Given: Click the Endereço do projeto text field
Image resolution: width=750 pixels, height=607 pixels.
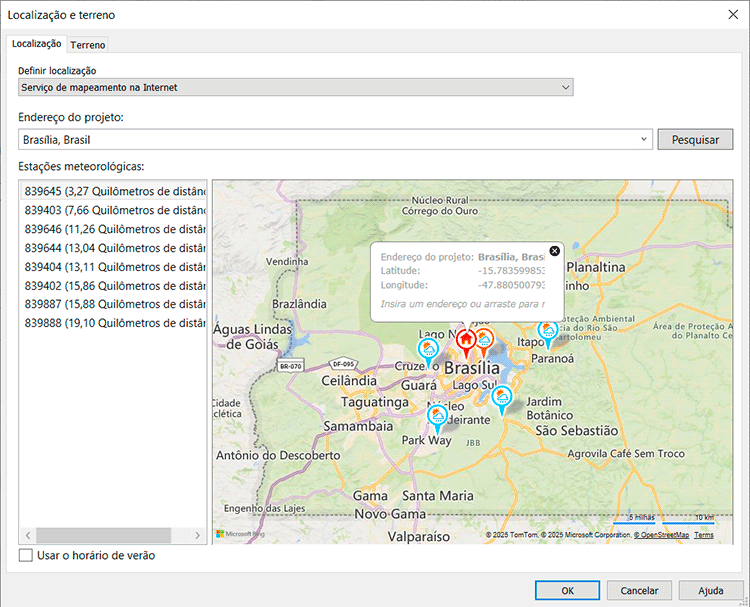Looking at the screenshot, I should click(328, 140).
